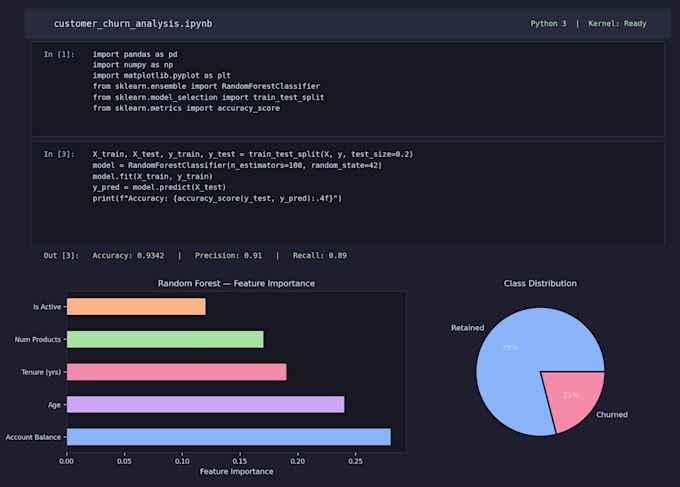
Task: Click the Precision: 0.91 output value
Action: point(229,255)
